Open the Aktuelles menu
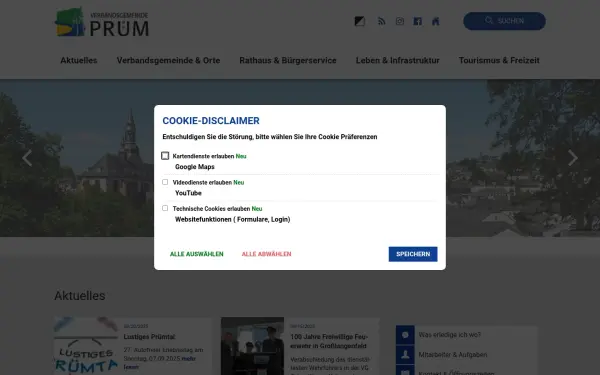The height and width of the screenshot is (375, 600). (x=79, y=60)
